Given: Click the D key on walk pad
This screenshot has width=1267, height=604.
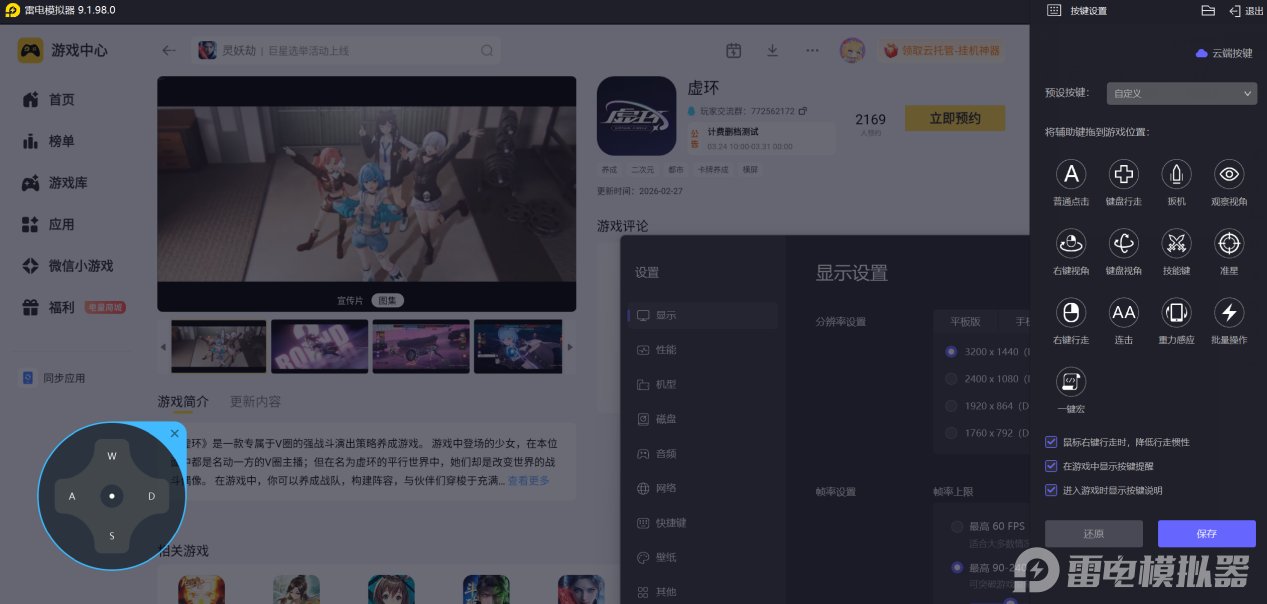Looking at the screenshot, I should click(152, 496).
